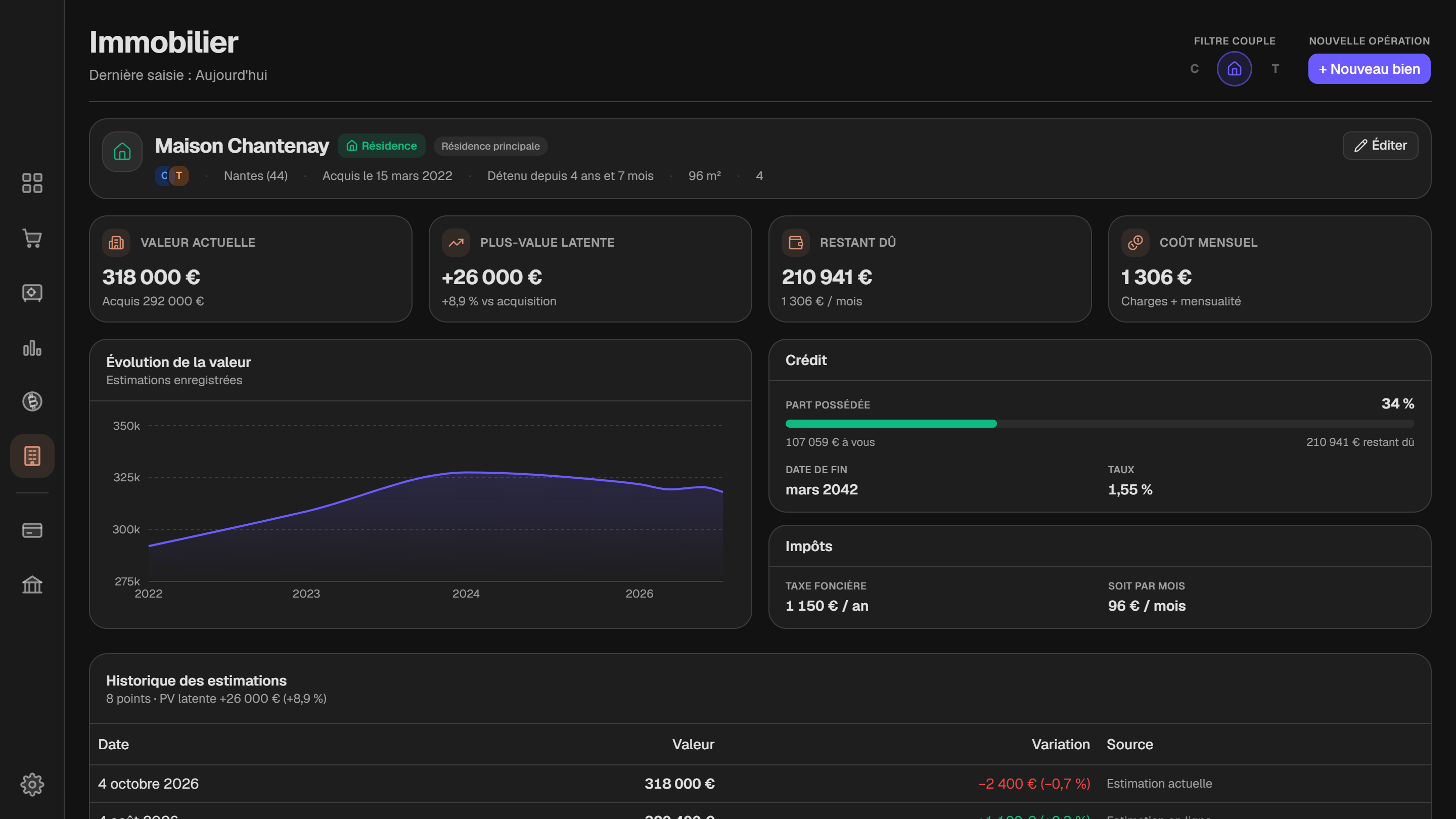Click the mars 2042 end date value
Viewport: 1456px width, 819px height.
(x=821, y=489)
